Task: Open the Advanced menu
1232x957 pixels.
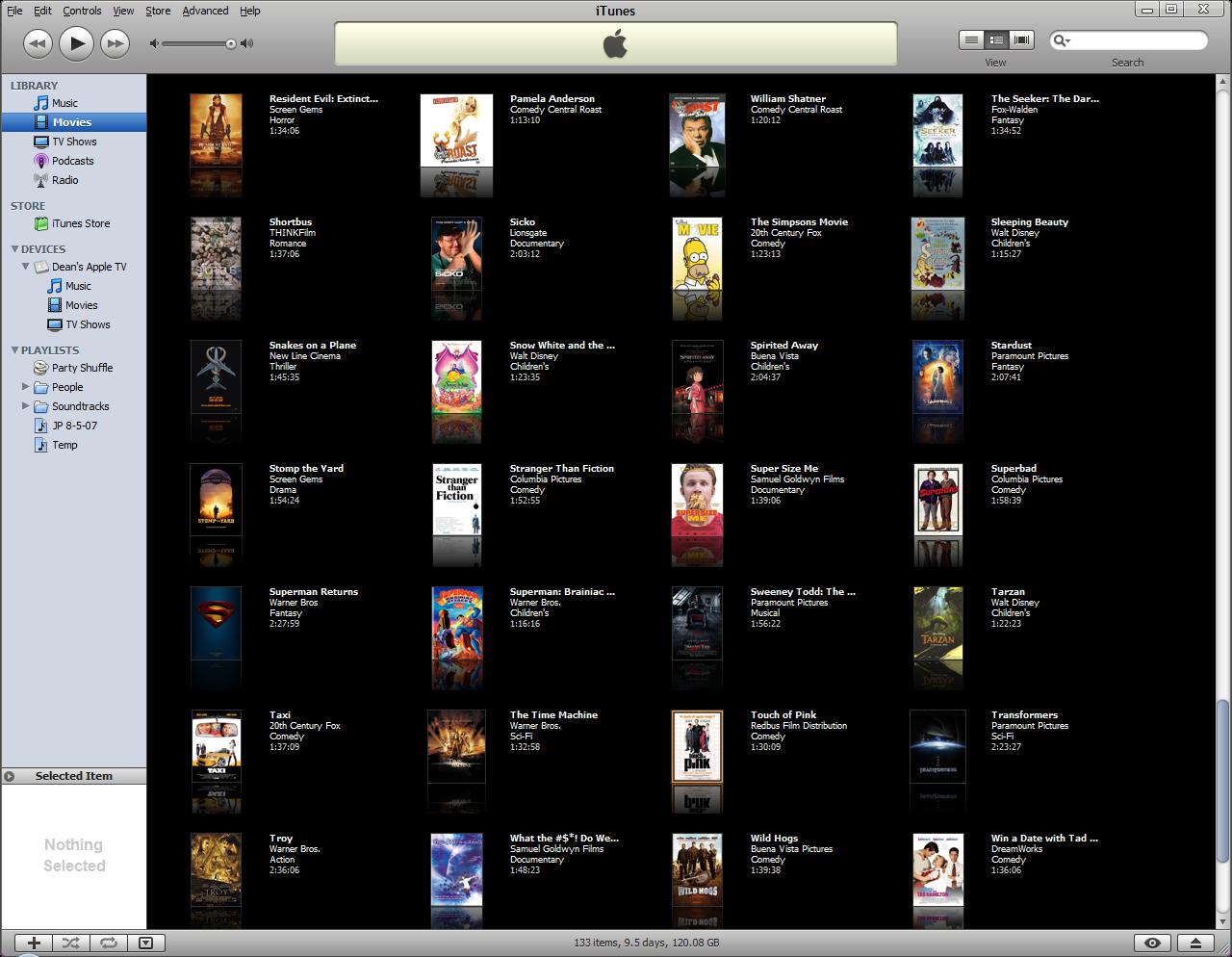Action: pos(205,11)
